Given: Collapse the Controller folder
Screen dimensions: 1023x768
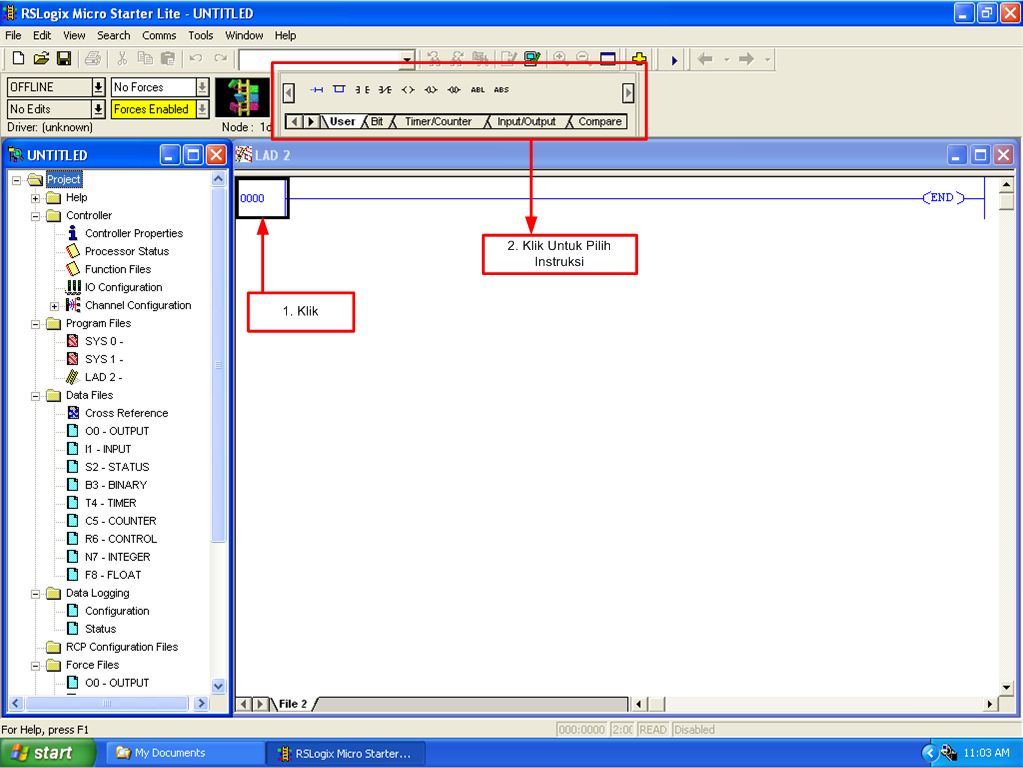Looking at the screenshot, I should click(35, 216).
